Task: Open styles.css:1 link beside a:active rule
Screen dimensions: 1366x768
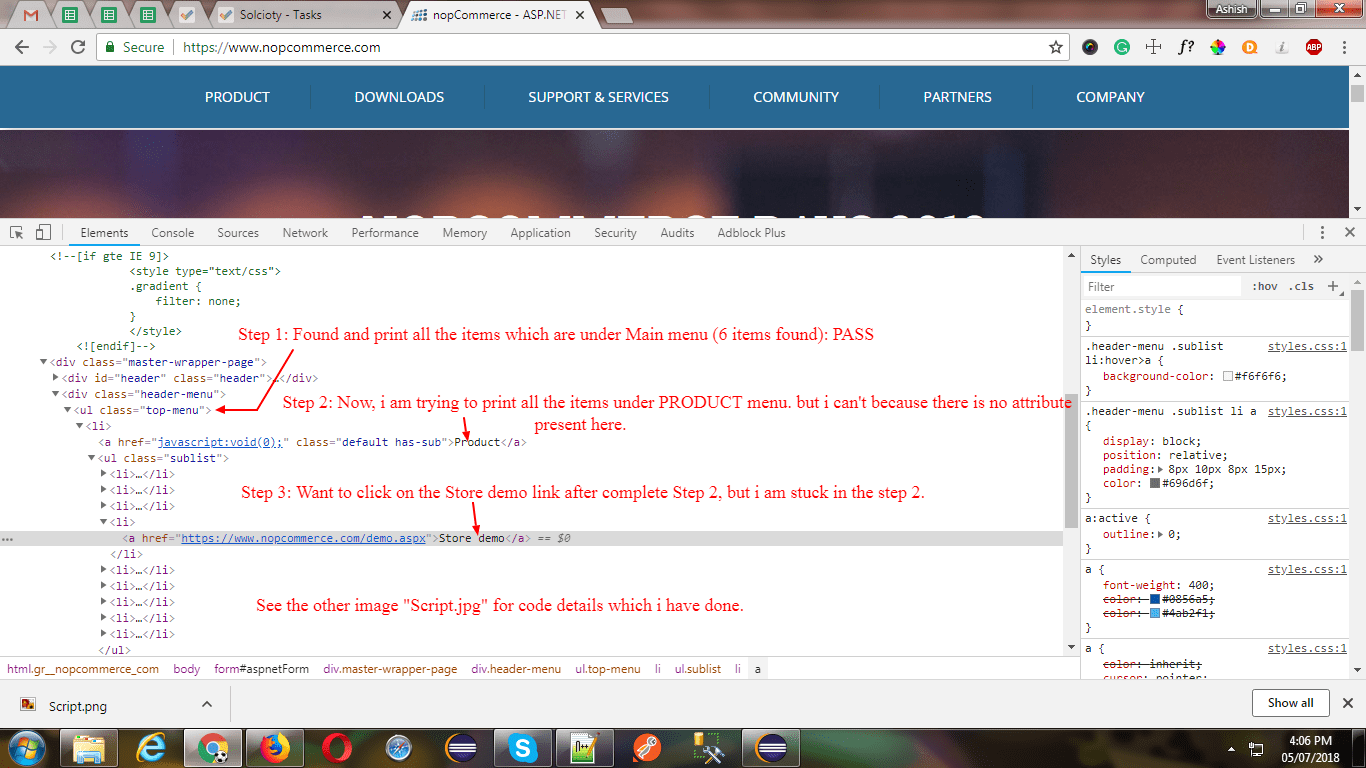Action: pos(1307,518)
